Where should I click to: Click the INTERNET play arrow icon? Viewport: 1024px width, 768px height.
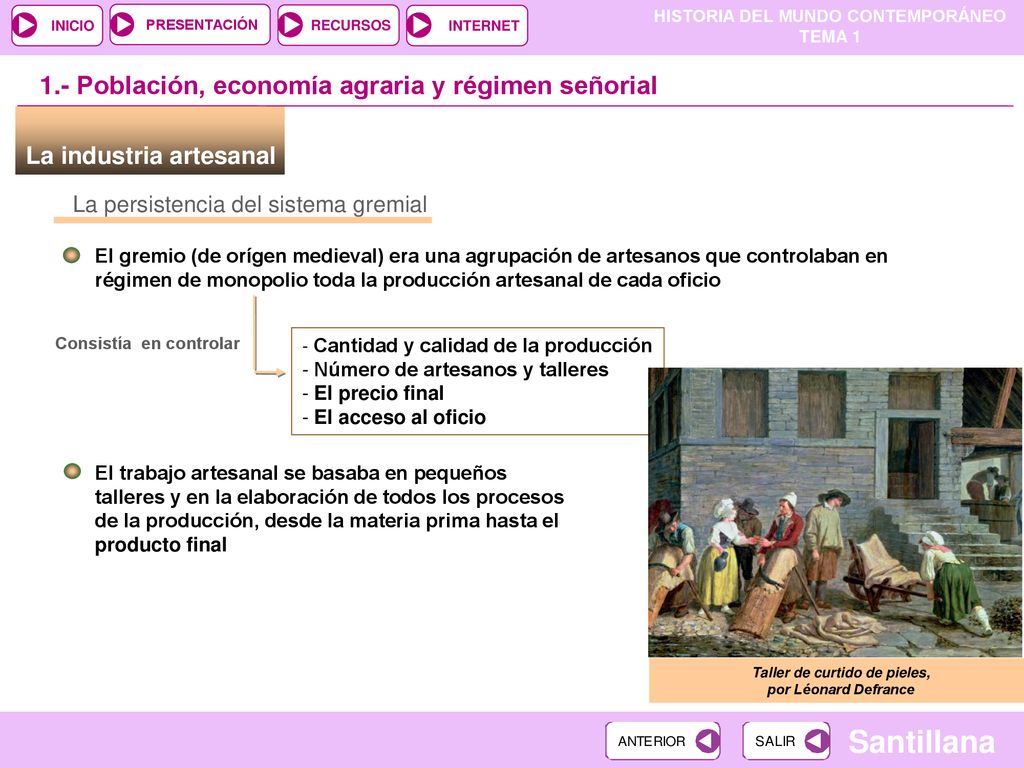[419, 25]
